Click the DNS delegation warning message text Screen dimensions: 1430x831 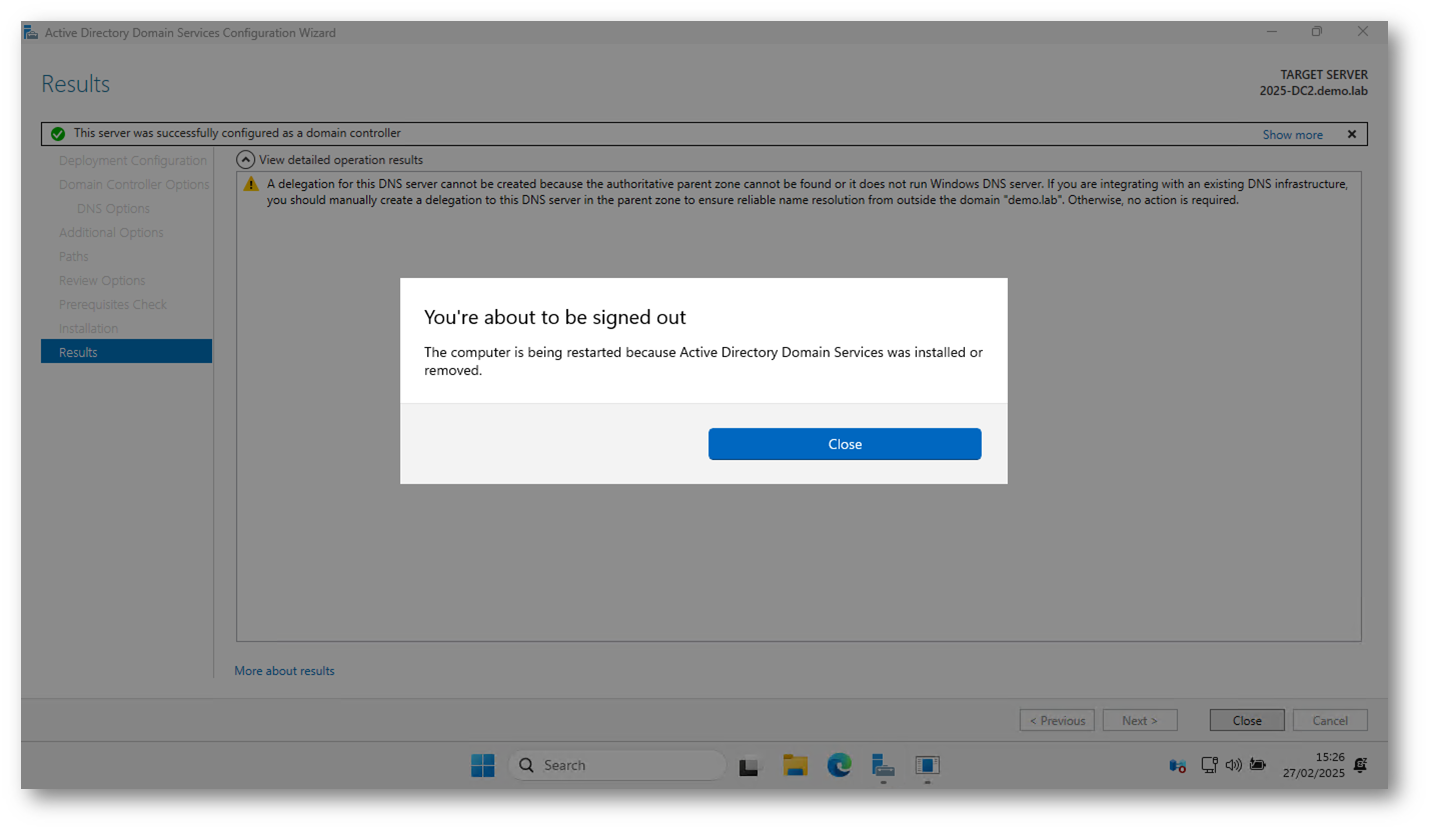click(808, 192)
